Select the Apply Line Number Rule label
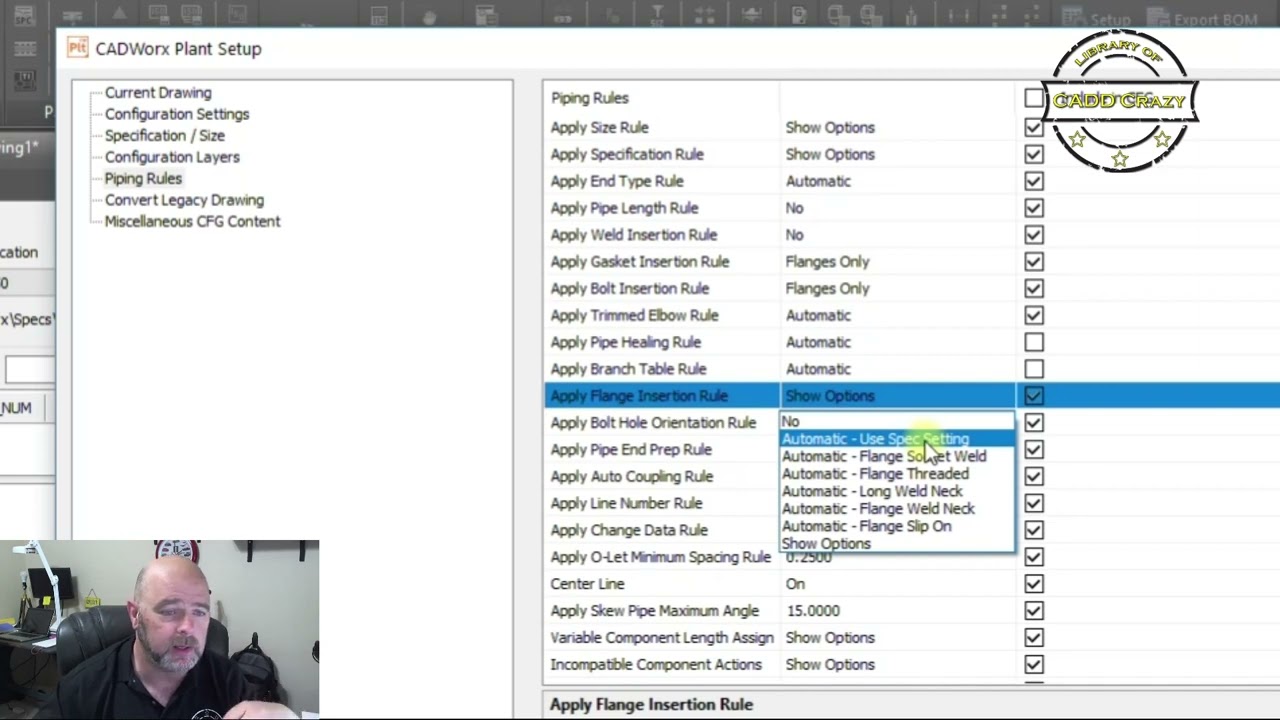 coord(626,503)
